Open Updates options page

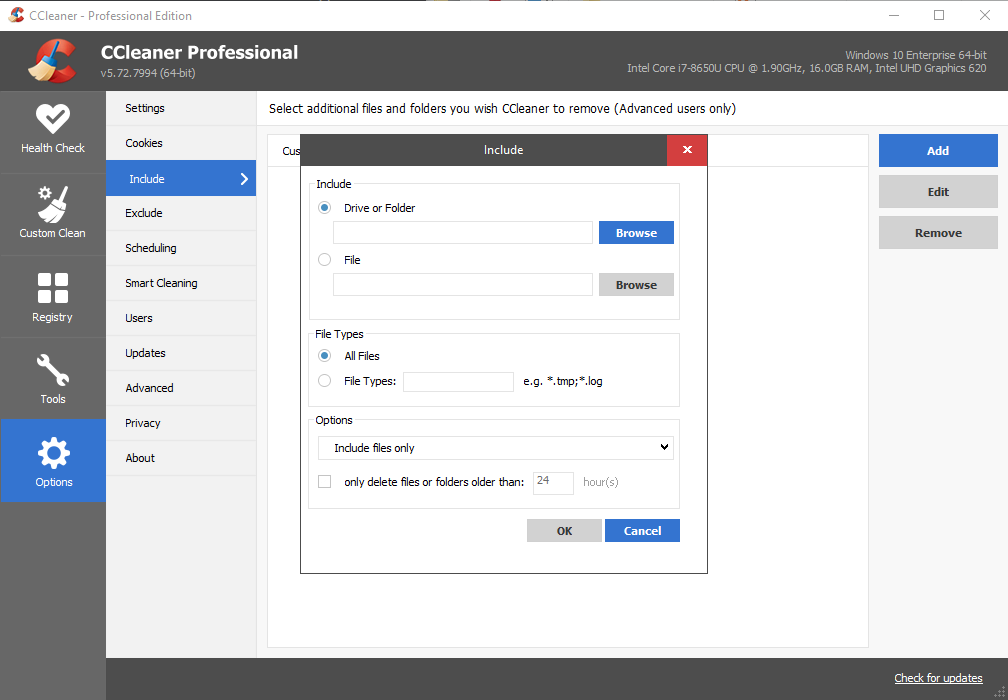pyautogui.click(x=181, y=354)
